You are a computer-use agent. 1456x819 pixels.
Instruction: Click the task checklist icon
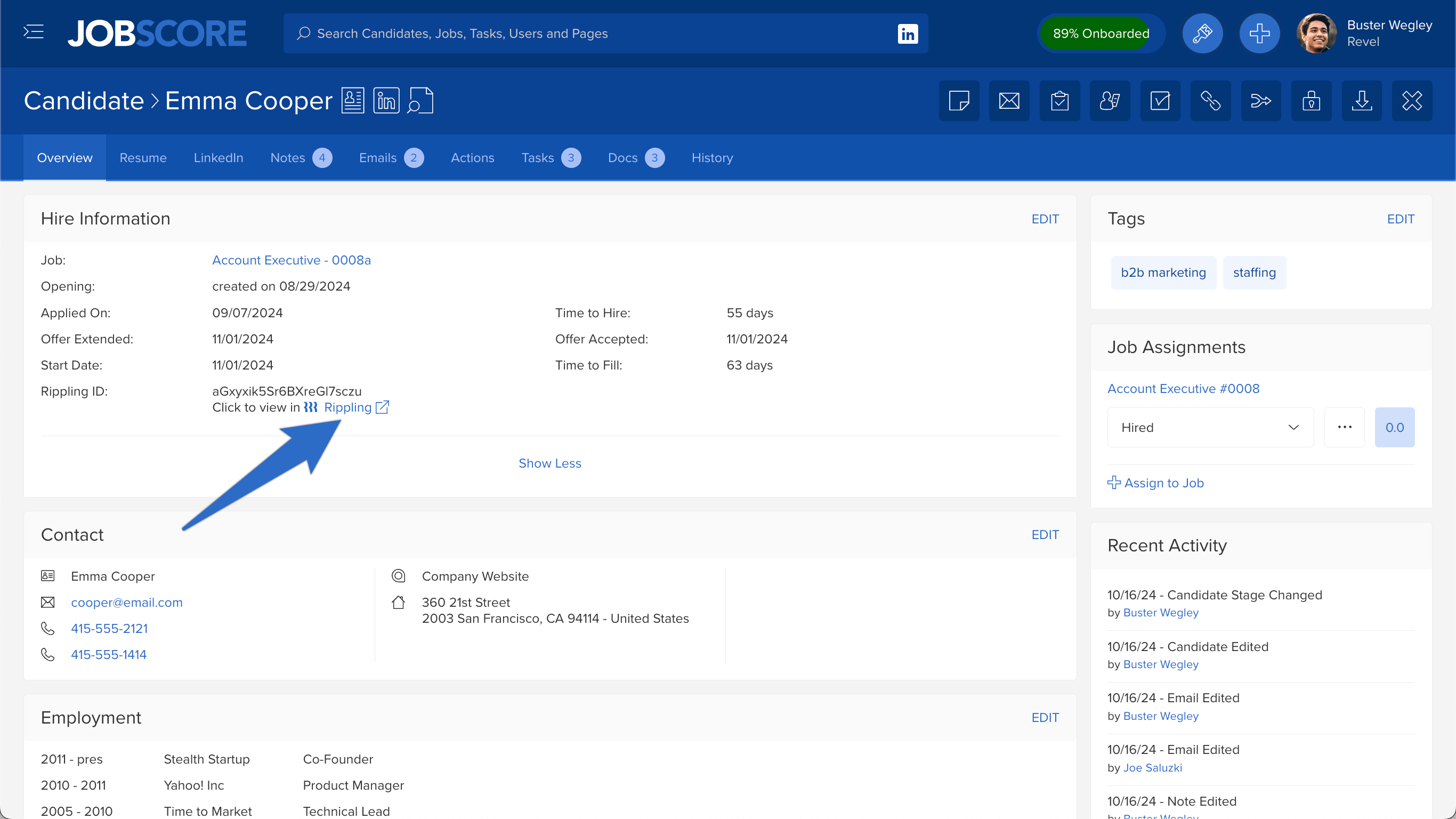[x=1060, y=101]
